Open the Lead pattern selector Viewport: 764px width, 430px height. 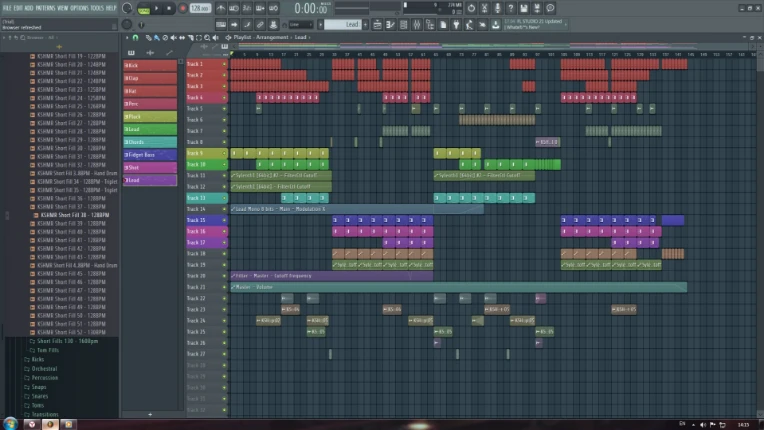click(x=343, y=24)
